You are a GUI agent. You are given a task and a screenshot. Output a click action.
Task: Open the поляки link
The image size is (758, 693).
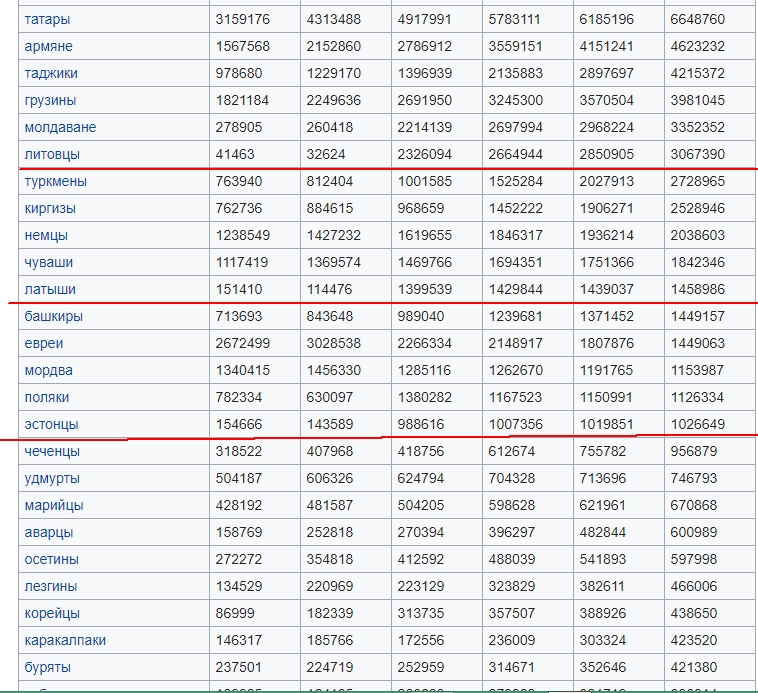[x=46, y=398]
